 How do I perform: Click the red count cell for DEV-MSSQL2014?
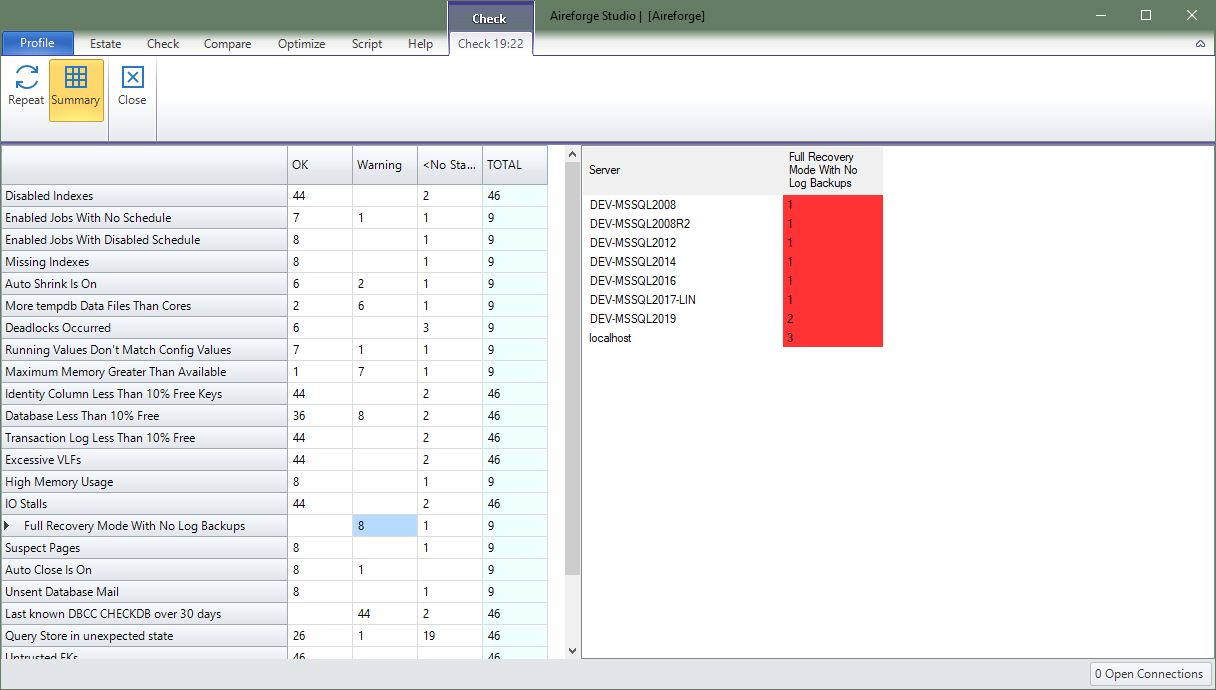point(832,261)
